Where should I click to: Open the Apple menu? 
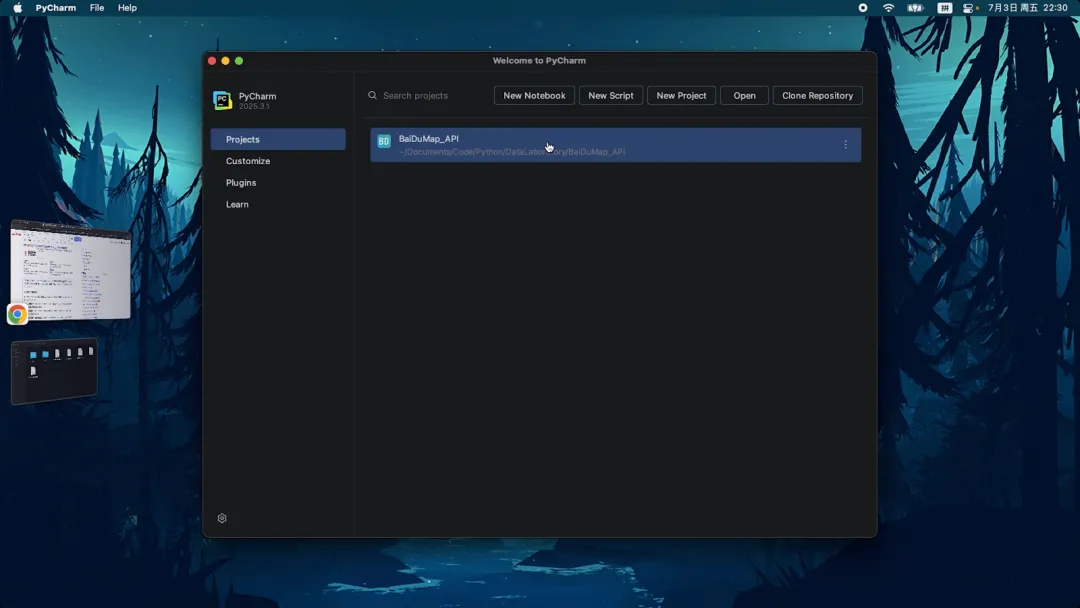click(17, 8)
